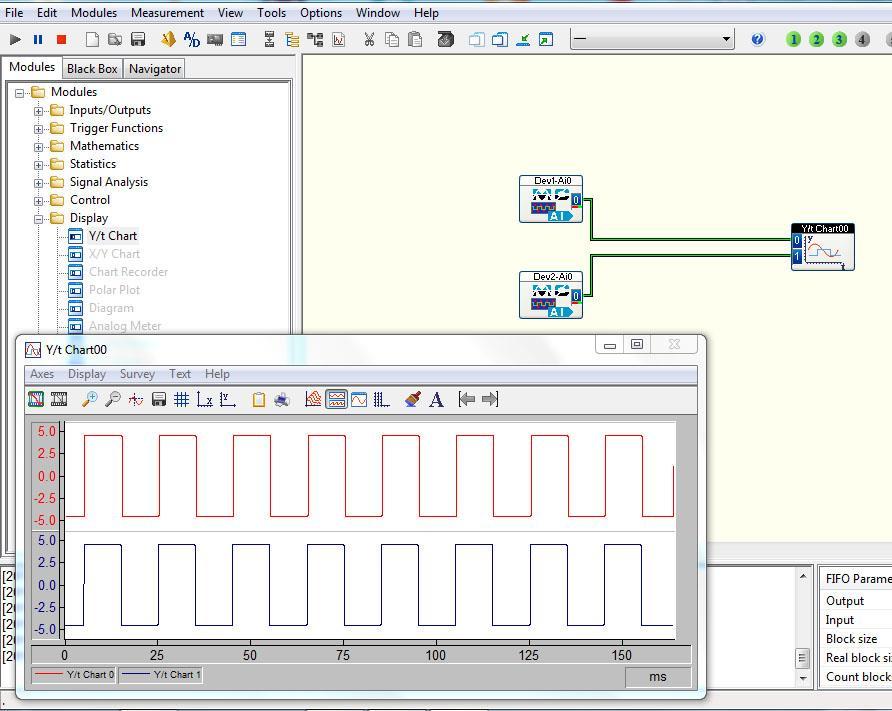
Task: Expand the Signal Analysis folder
Action: (x=38, y=183)
